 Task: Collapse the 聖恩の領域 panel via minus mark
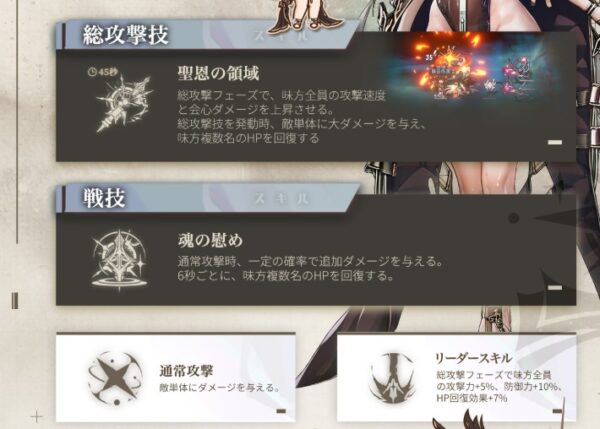point(555,142)
